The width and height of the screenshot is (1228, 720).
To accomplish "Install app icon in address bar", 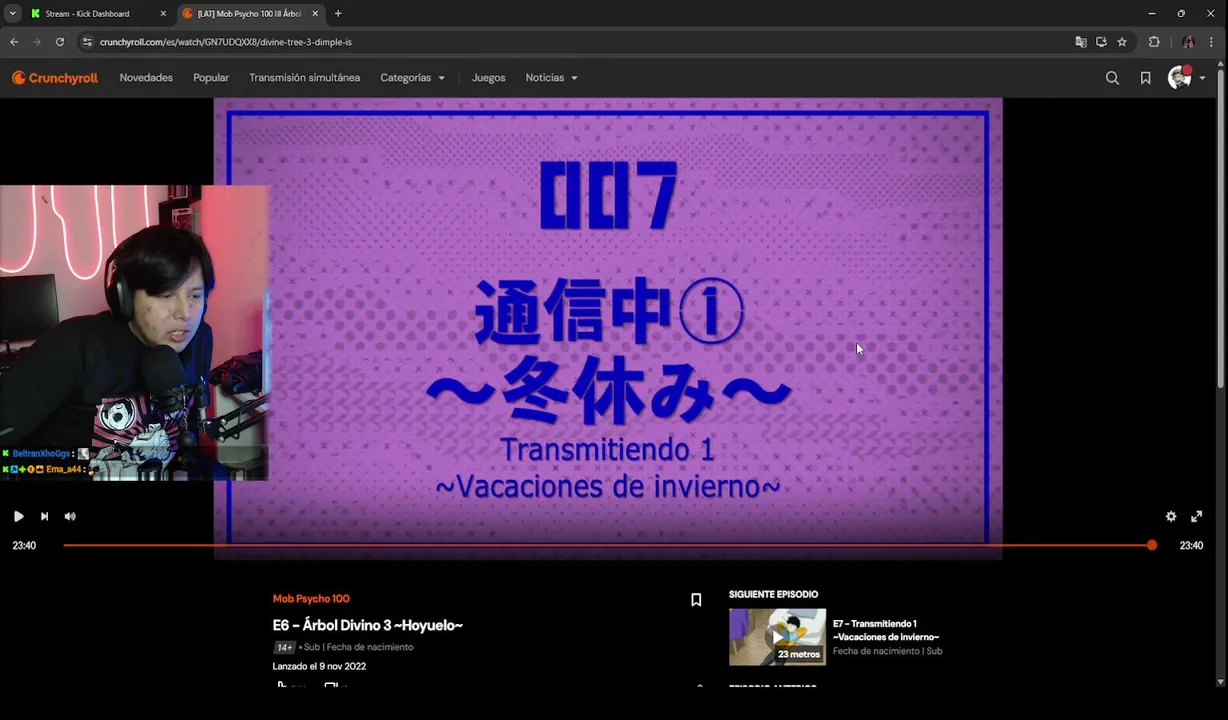I will click(1101, 42).
